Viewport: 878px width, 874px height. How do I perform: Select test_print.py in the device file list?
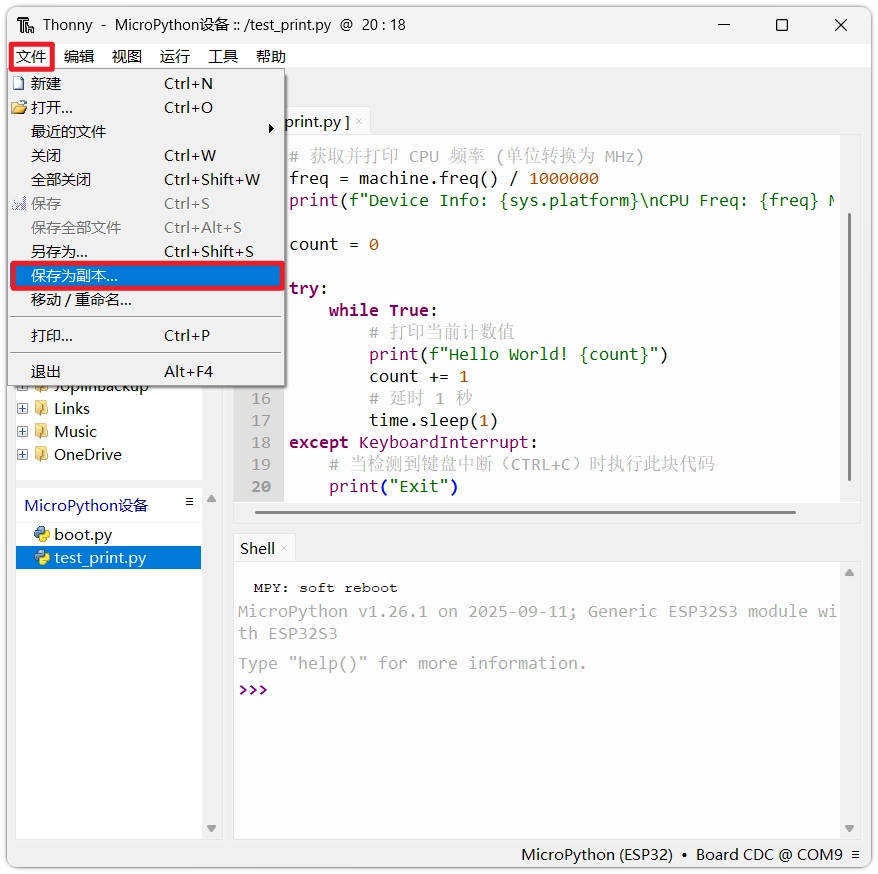pos(100,558)
